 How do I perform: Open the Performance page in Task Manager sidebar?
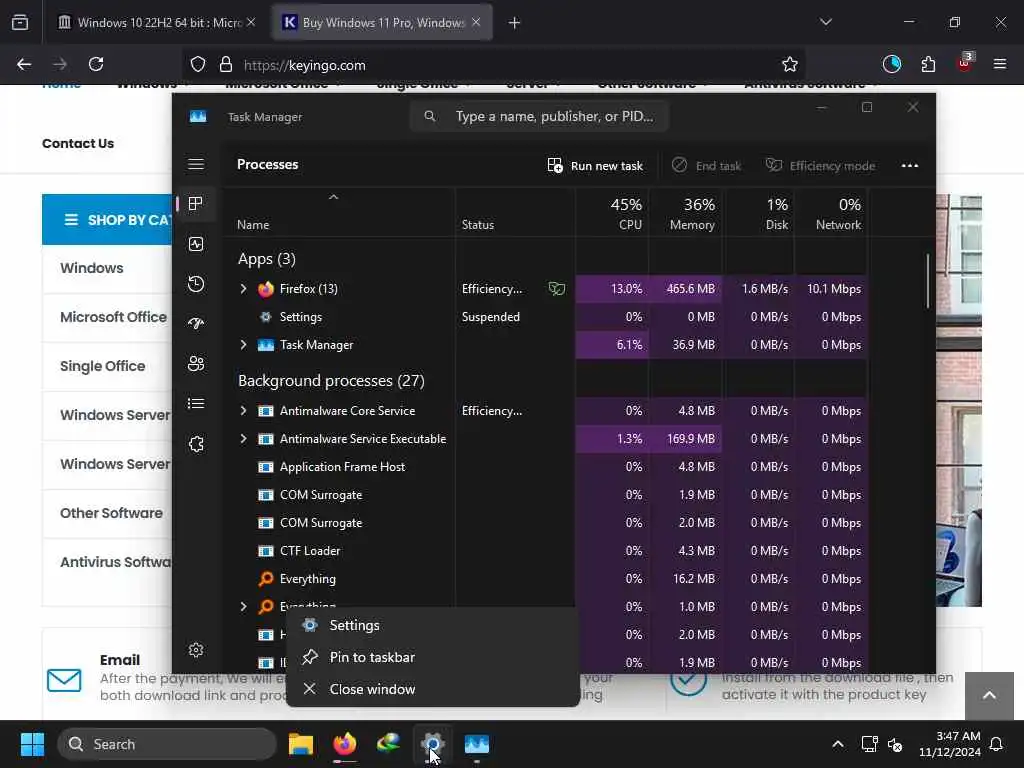click(x=196, y=244)
